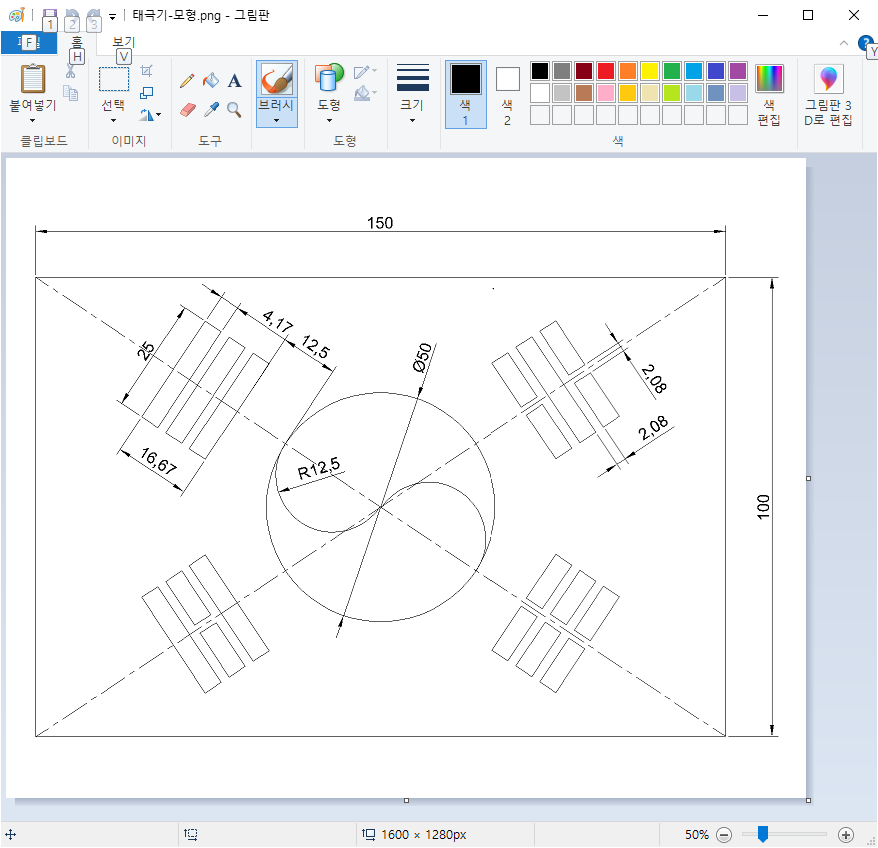Zoom out with the minus button
The height and width of the screenshot is (848, 878).
coord(723,835)
